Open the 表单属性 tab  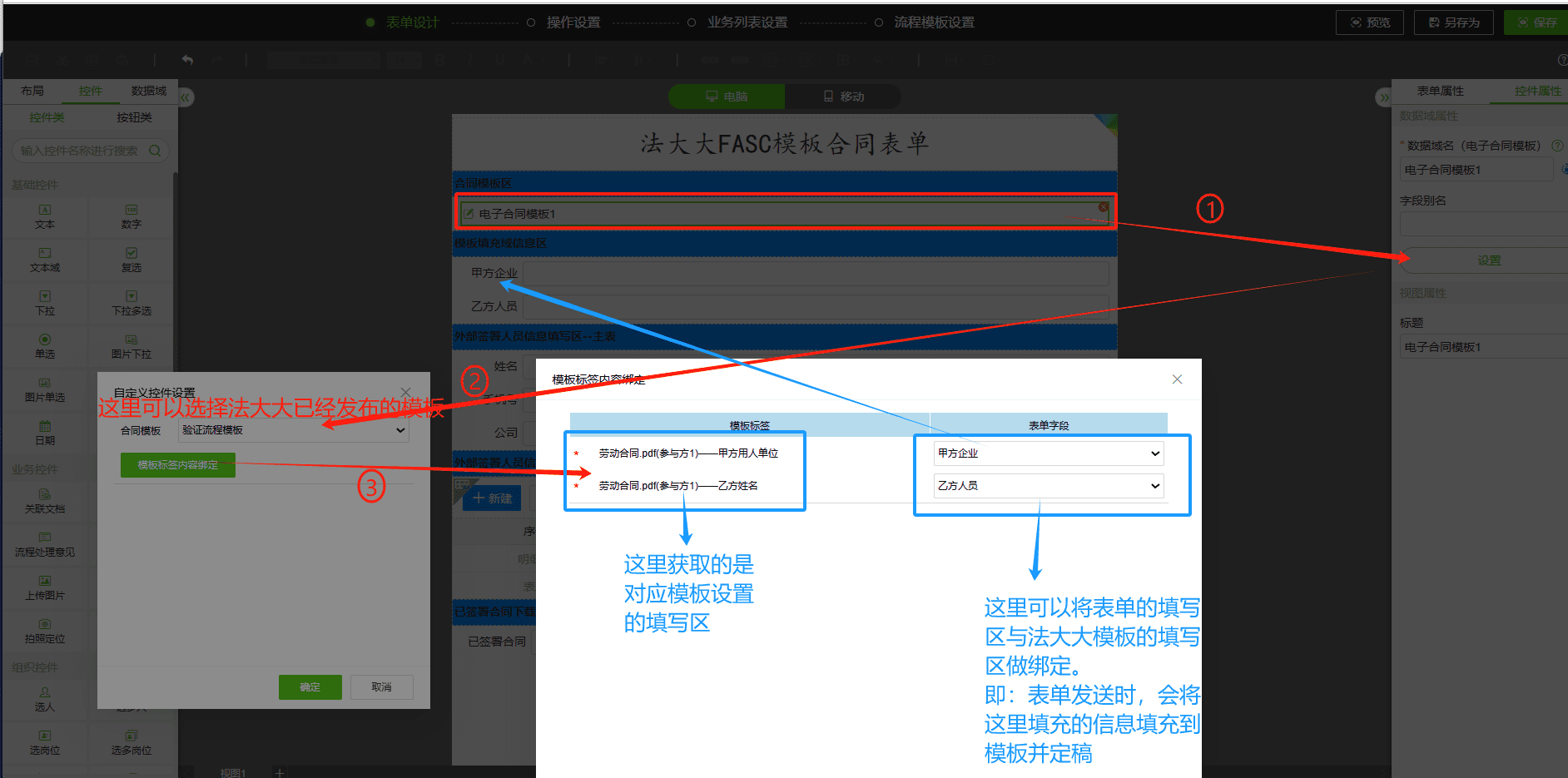[x=1440, y=91]
